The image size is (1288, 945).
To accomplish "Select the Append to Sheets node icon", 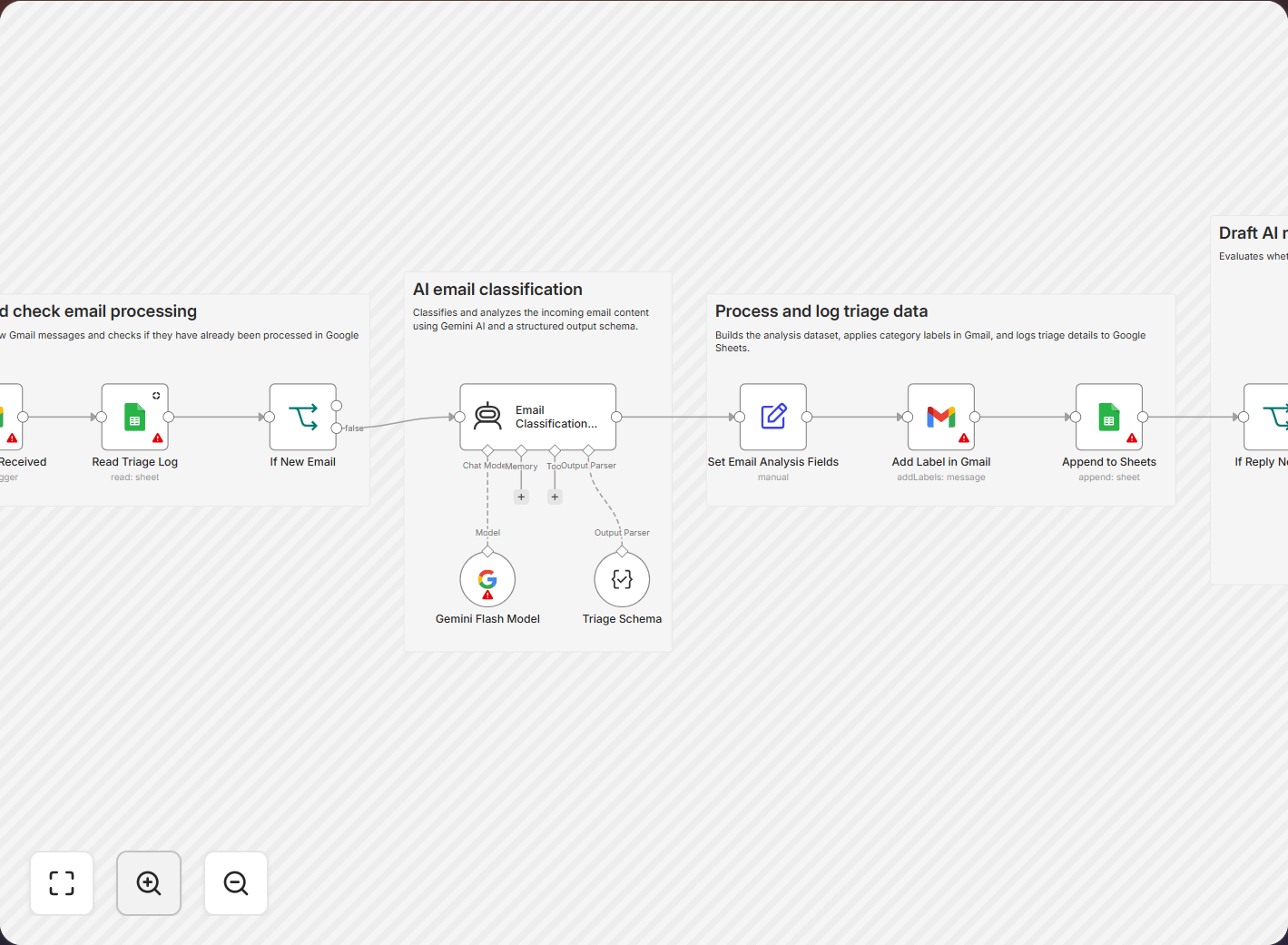I will pyautogui.click(x=1109, y=417).
